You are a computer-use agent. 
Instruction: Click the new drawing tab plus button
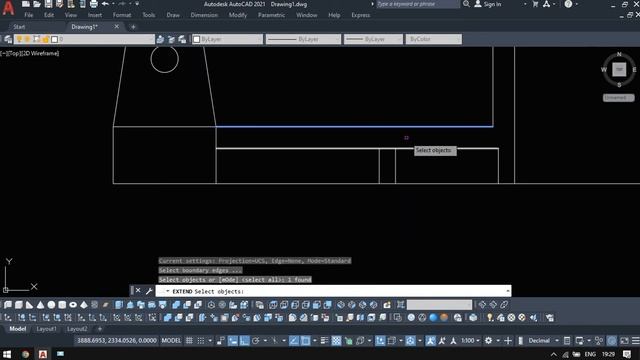133,27
